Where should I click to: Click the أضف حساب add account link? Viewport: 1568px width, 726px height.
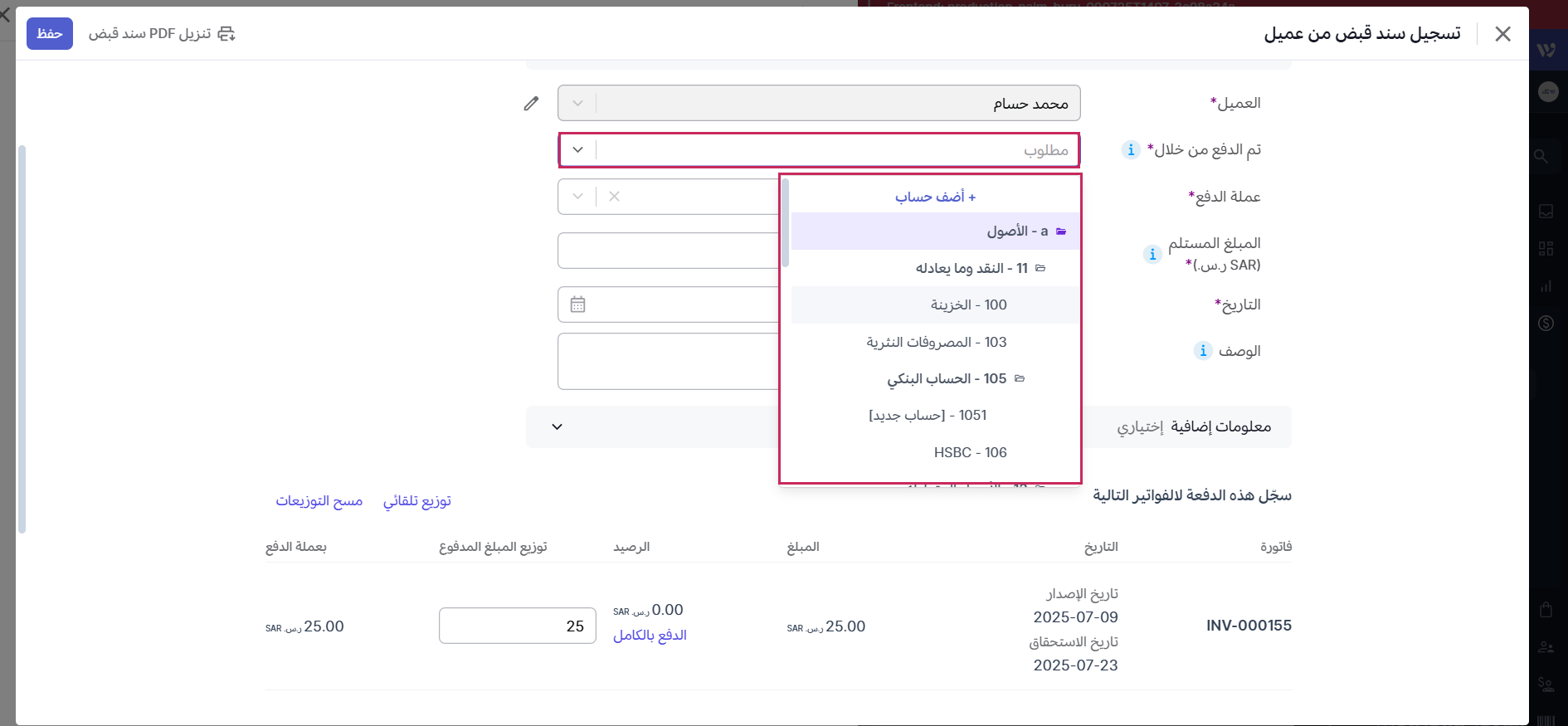click(935, 197)
